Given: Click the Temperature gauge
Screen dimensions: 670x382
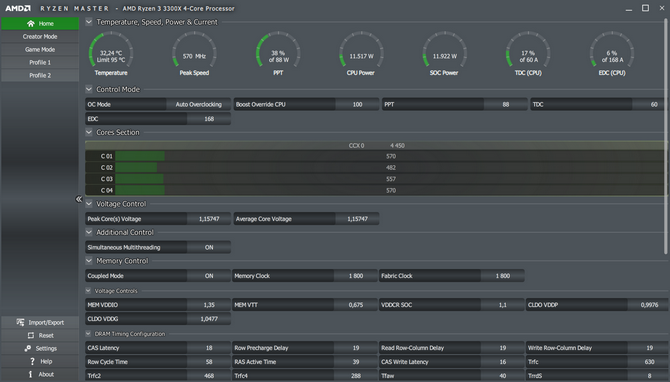Looking at the screenshot, I should point(111,54).
